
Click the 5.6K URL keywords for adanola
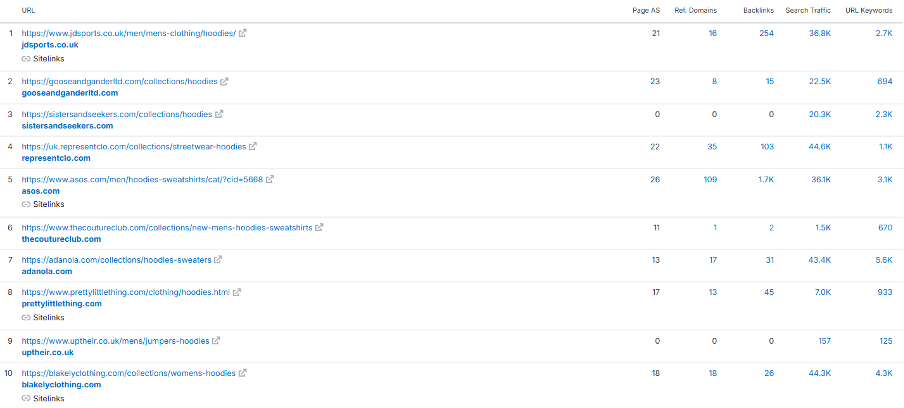pyautogui.click(x=883, y=260)
